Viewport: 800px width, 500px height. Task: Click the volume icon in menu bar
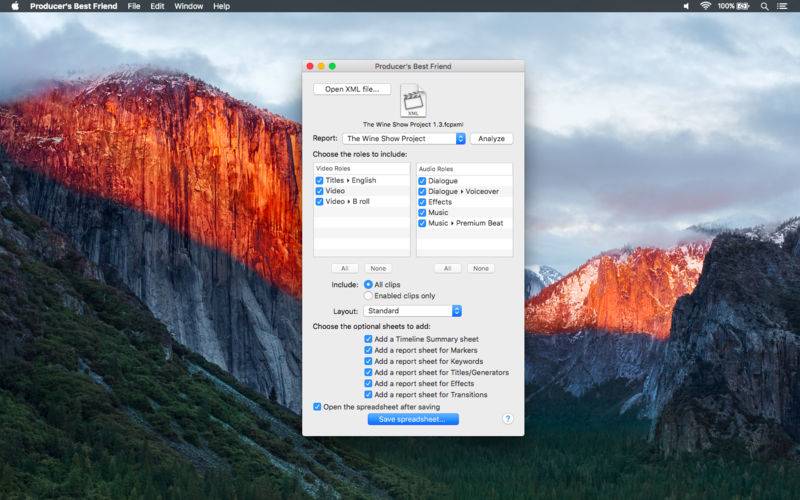pyautogui.click(x=686, y=6)
